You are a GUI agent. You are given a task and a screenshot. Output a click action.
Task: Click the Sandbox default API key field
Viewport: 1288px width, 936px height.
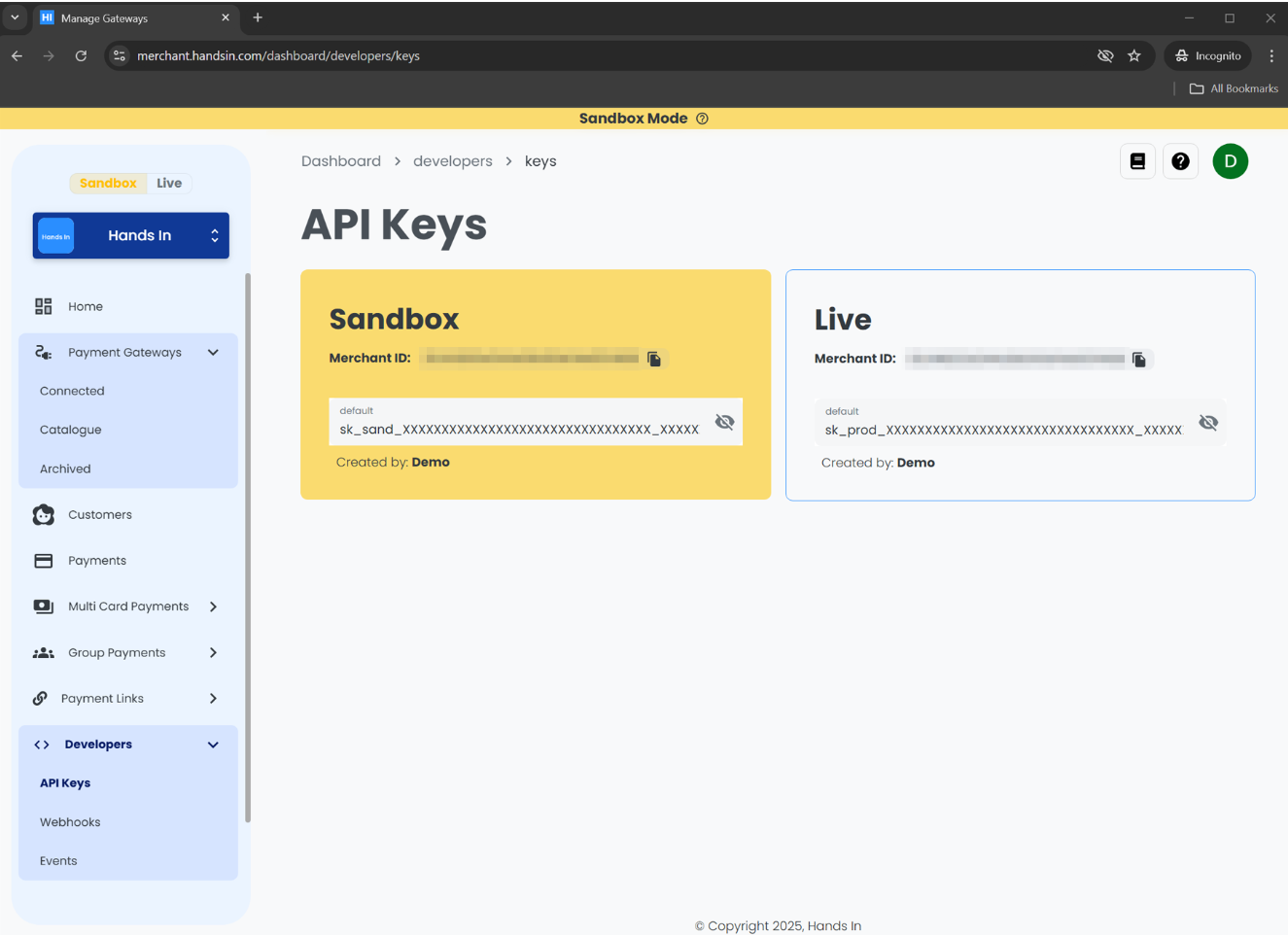tap(536, 422)
